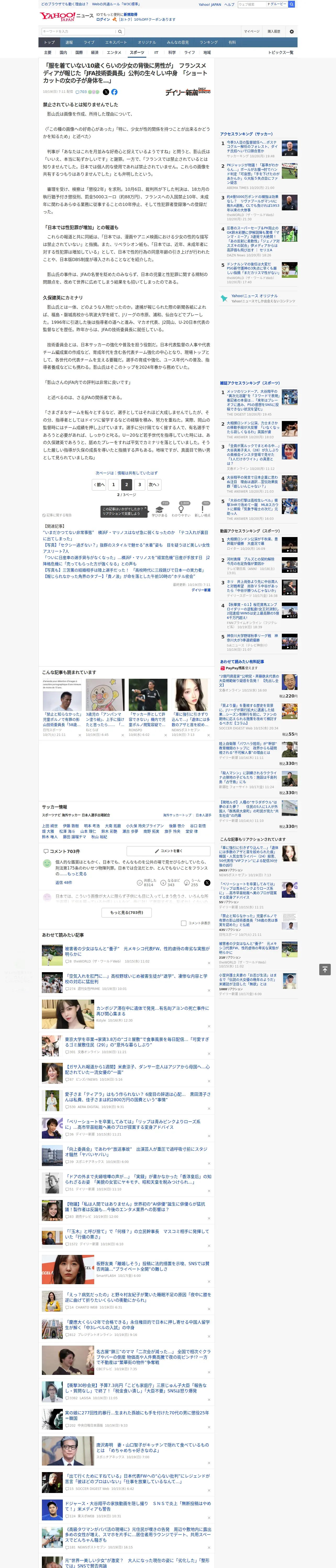Click the keyword search input field

tap(78, 31)
